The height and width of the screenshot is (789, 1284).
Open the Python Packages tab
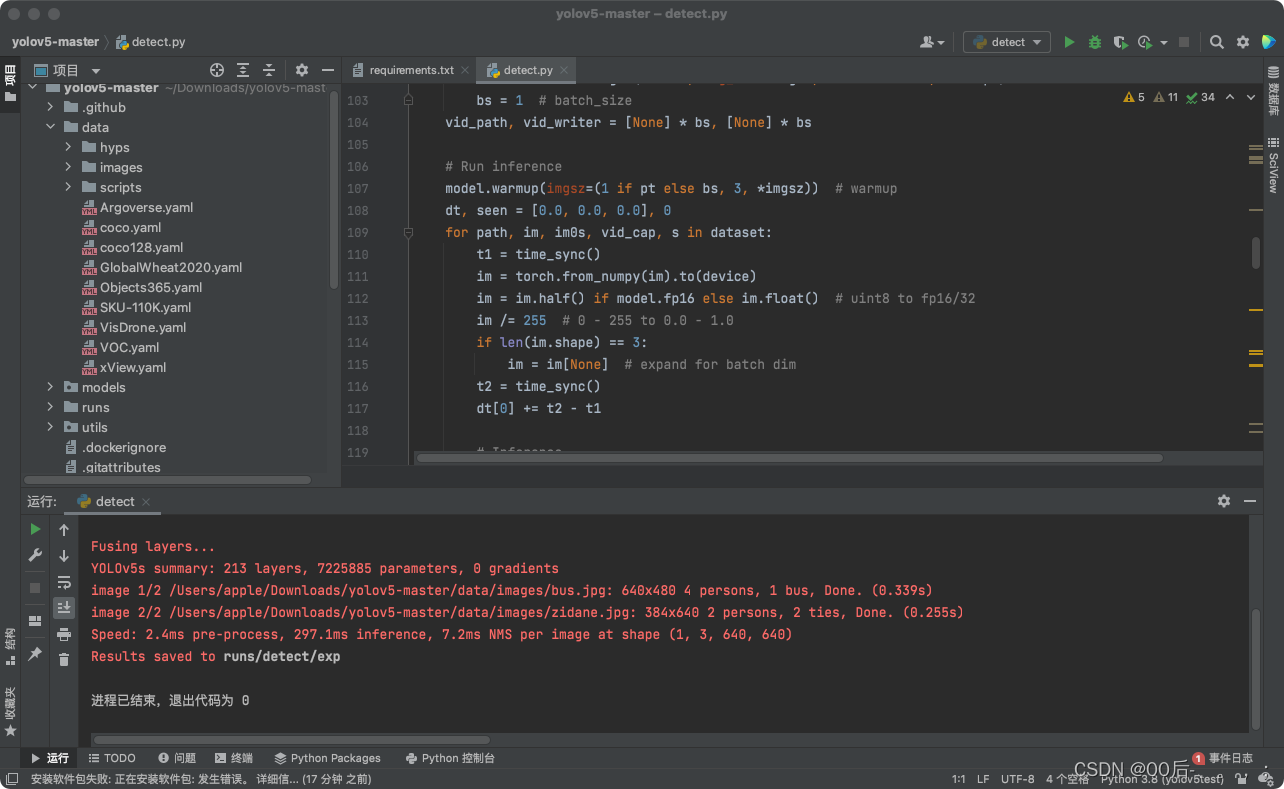[x=327, y=758]
